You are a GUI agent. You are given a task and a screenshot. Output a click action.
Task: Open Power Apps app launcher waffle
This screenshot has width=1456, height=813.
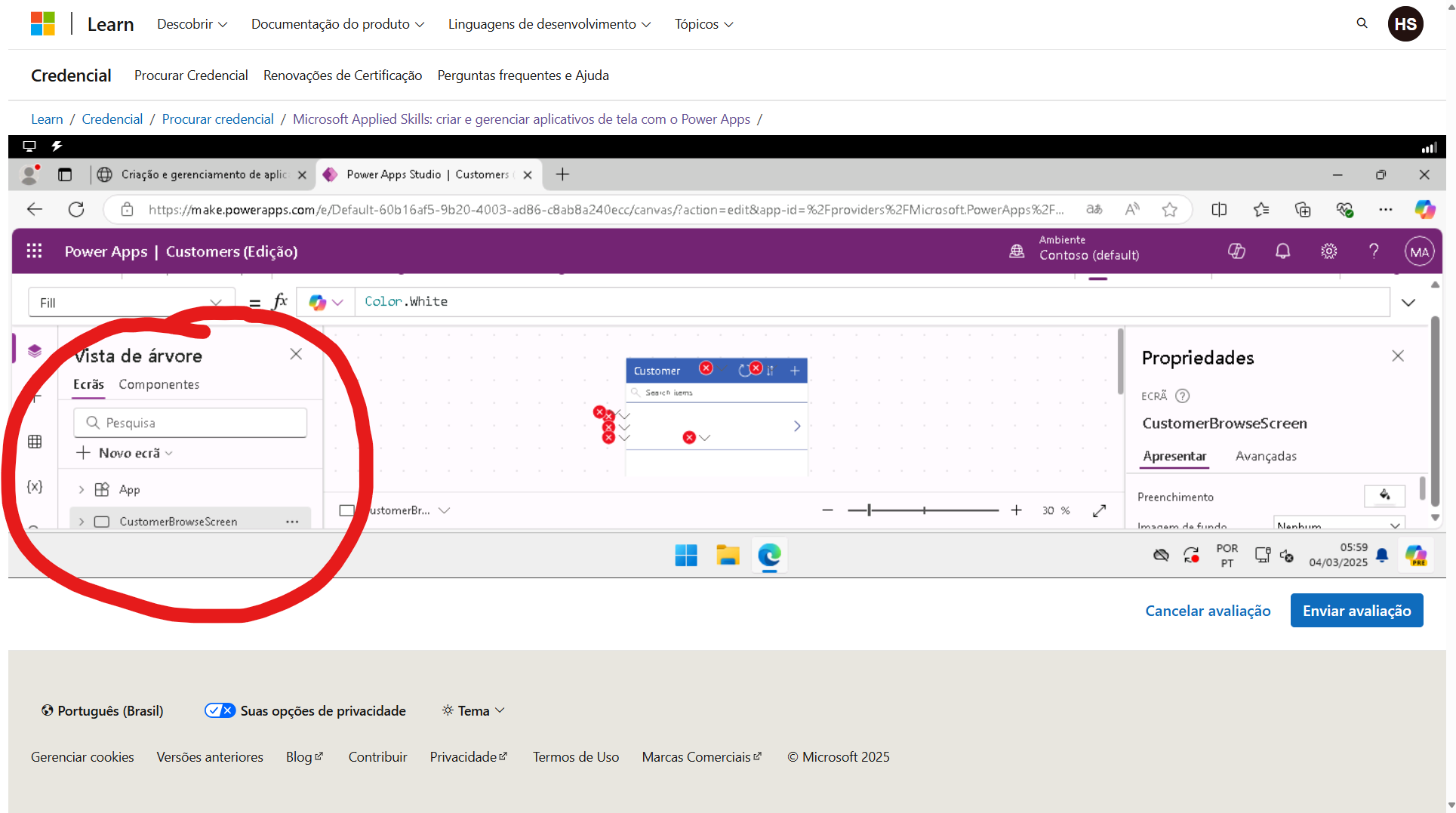click(x=35, y=251)
